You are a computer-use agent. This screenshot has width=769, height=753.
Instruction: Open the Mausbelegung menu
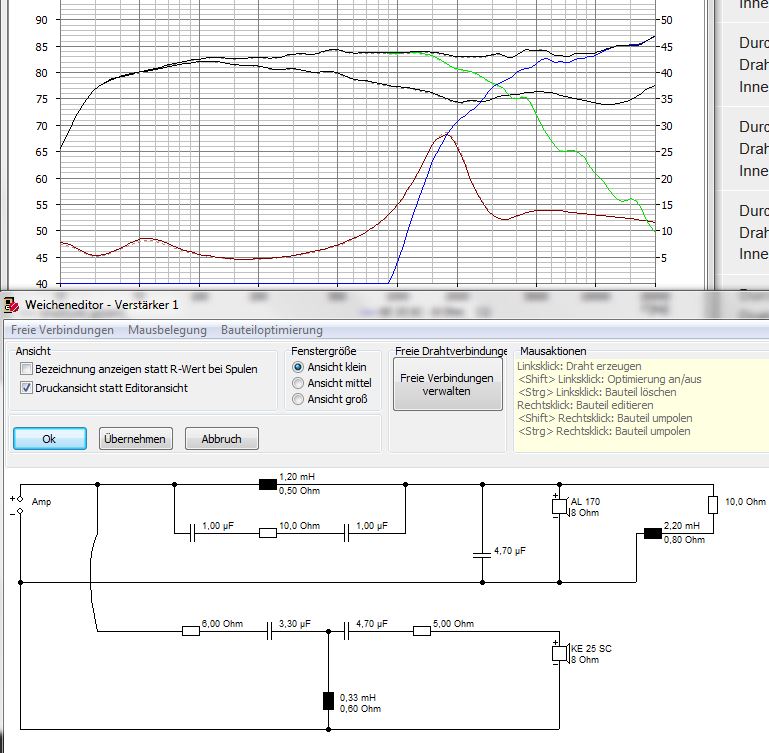pyautogui.click(x=167, y=330)
